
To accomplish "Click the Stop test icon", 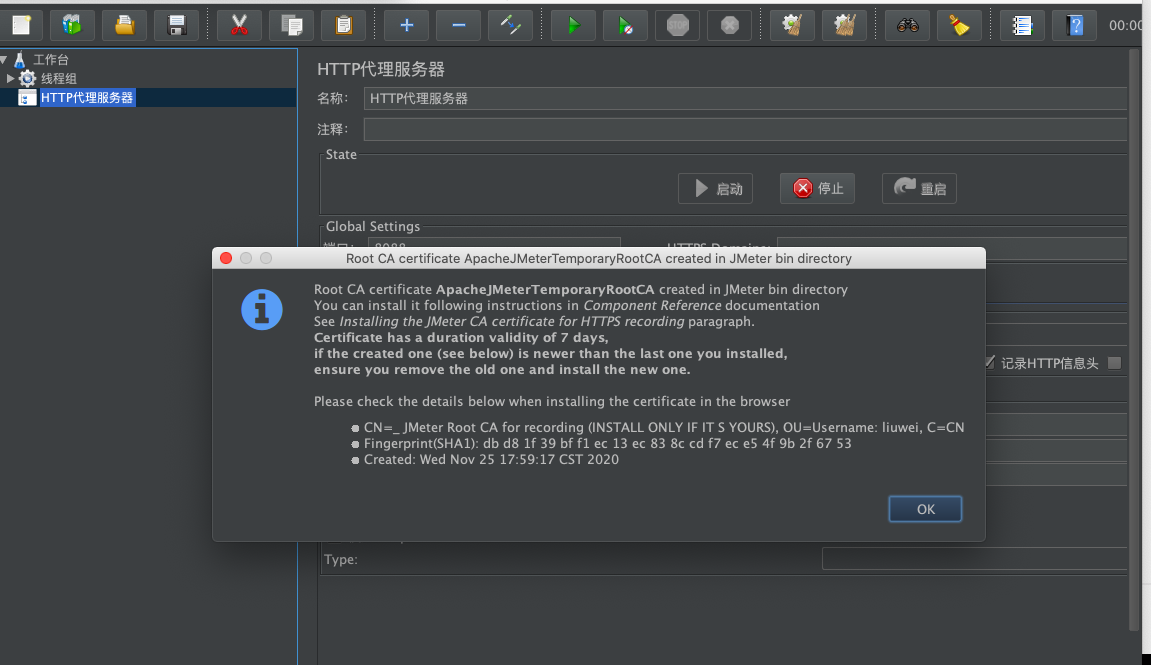I will 678,25.
